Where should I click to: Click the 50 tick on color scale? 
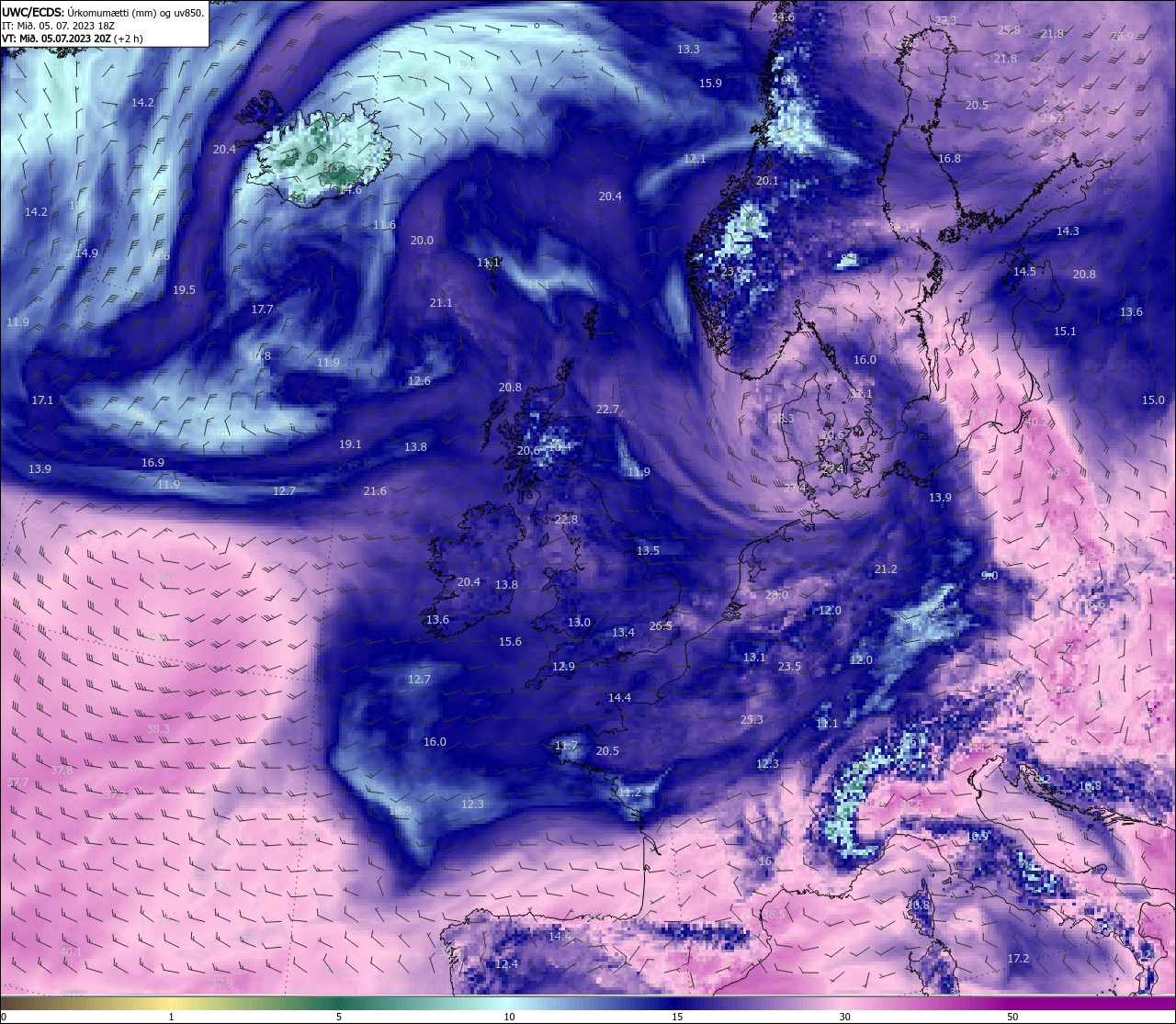coord(1012,1017)
